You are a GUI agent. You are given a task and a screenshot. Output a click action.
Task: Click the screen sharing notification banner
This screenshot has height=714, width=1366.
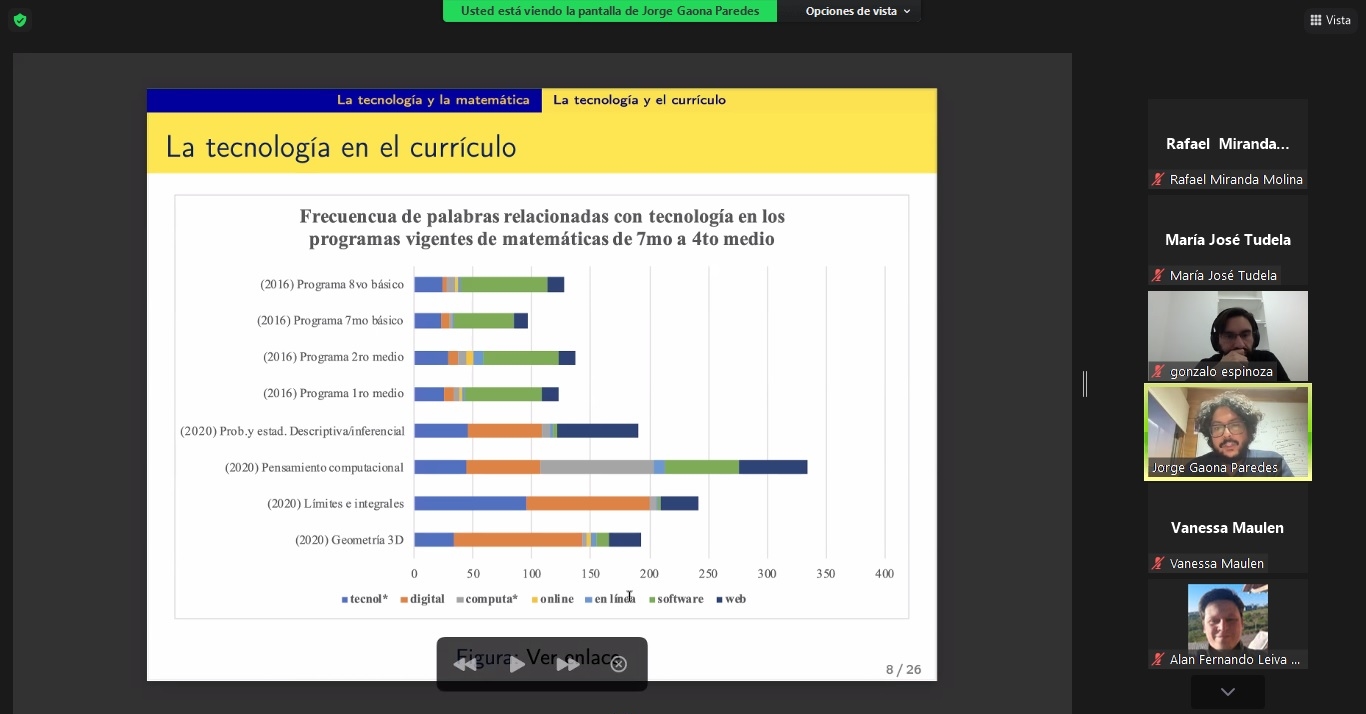[x=610, y=11]
